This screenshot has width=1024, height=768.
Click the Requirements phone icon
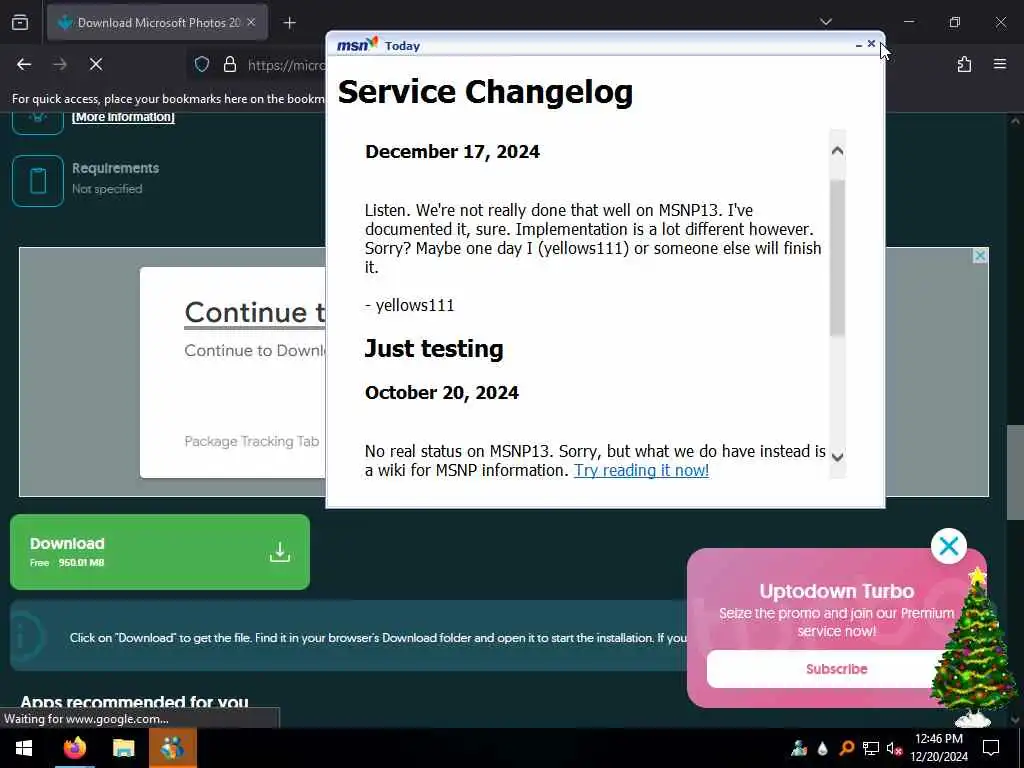(x=38, y=181)
